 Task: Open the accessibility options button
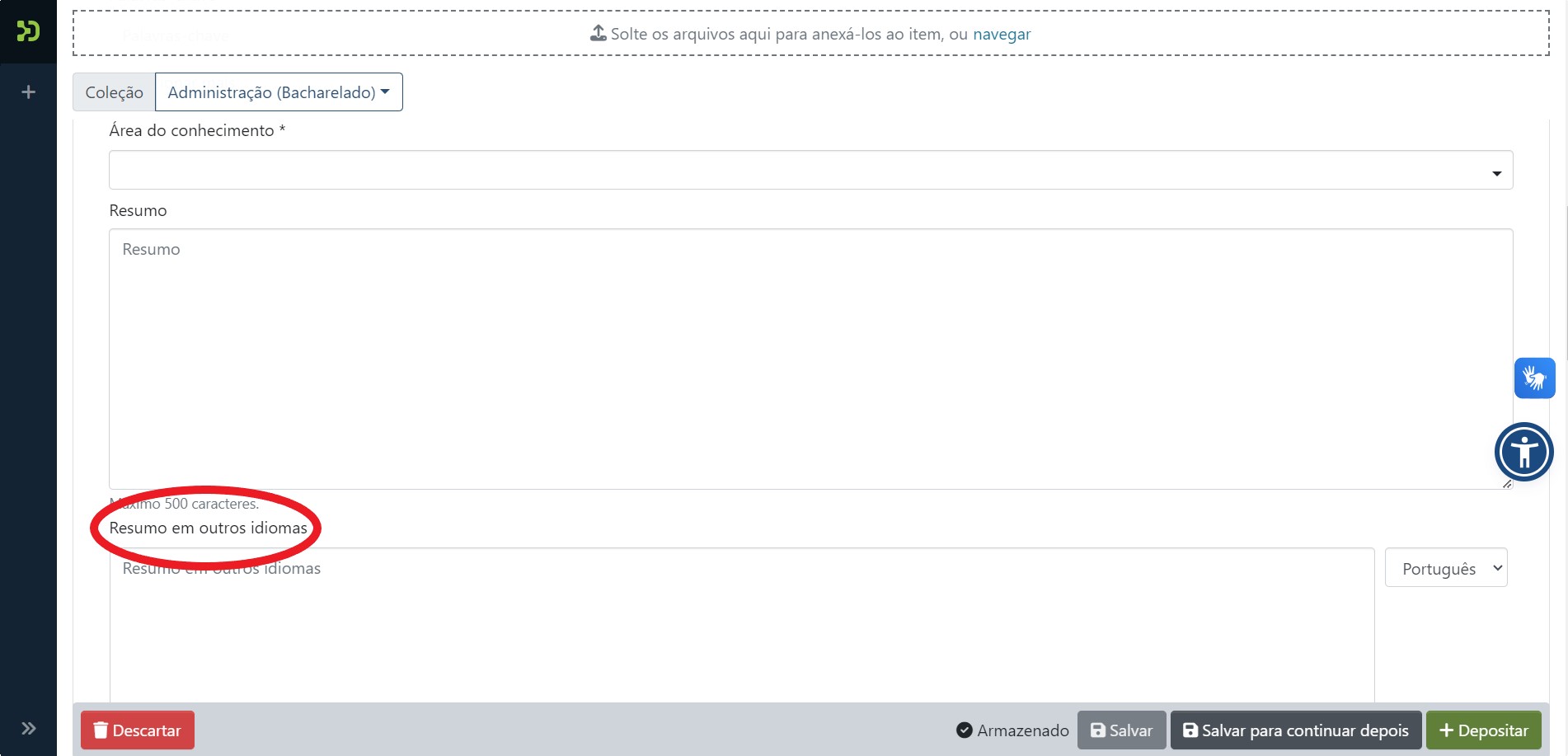(1523, 452)
